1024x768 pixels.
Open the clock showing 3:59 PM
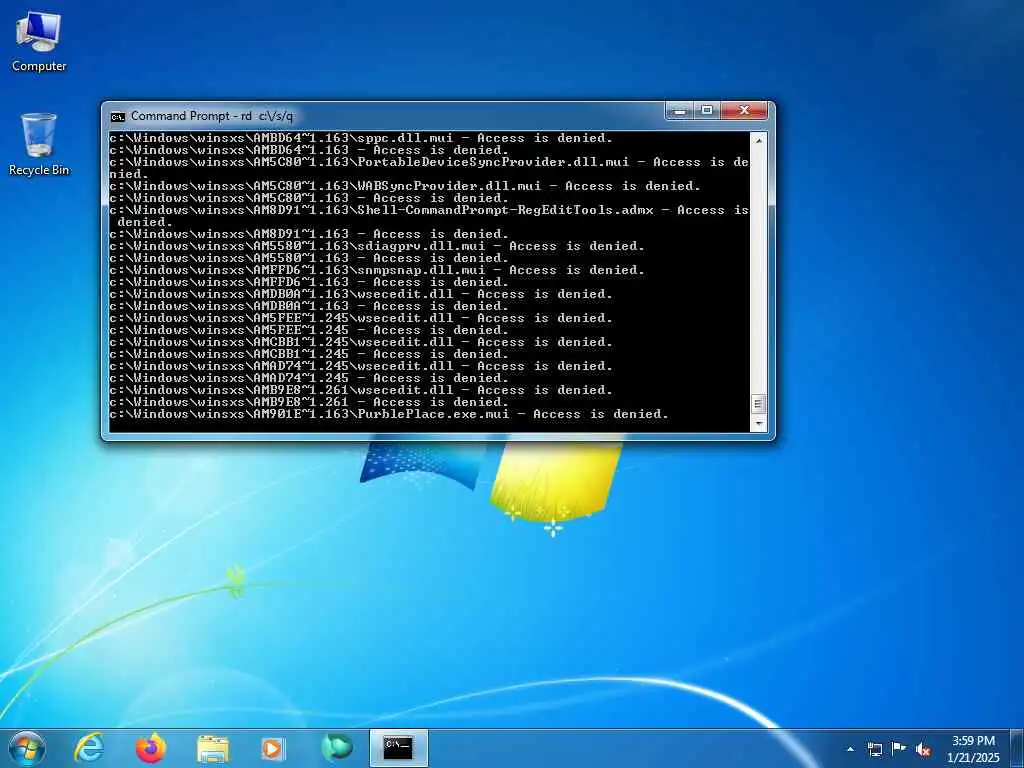coord(973,749)
